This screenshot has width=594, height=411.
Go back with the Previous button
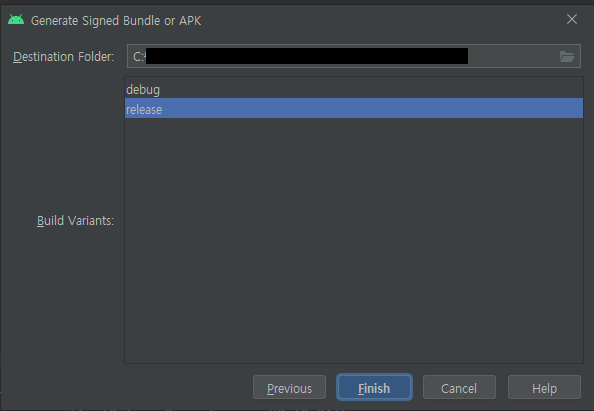(289, 388)
